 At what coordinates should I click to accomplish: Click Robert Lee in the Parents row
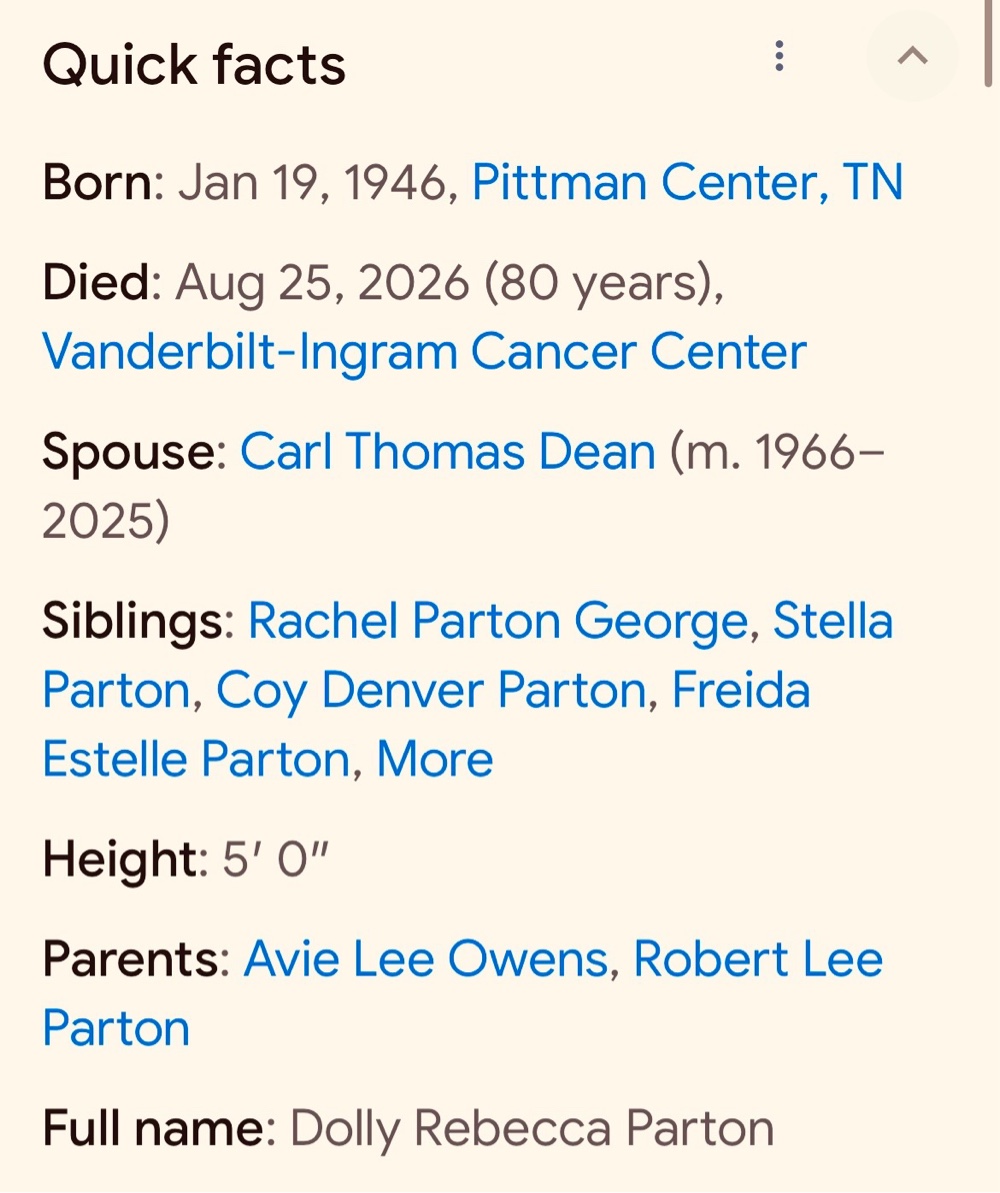(x=758, y=959)
